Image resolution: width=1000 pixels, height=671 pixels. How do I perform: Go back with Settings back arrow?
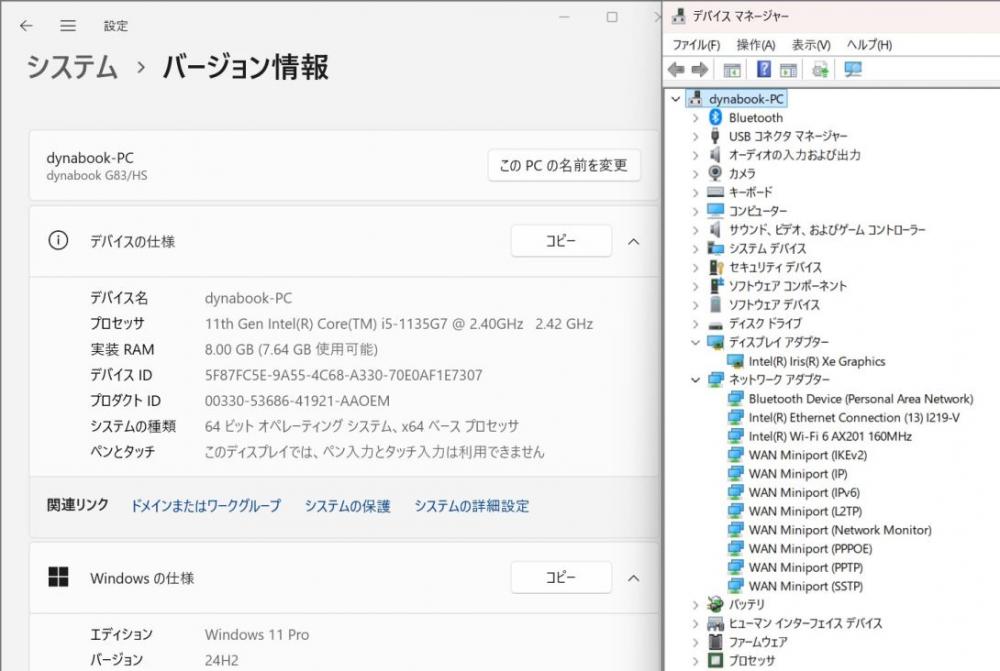26,26
